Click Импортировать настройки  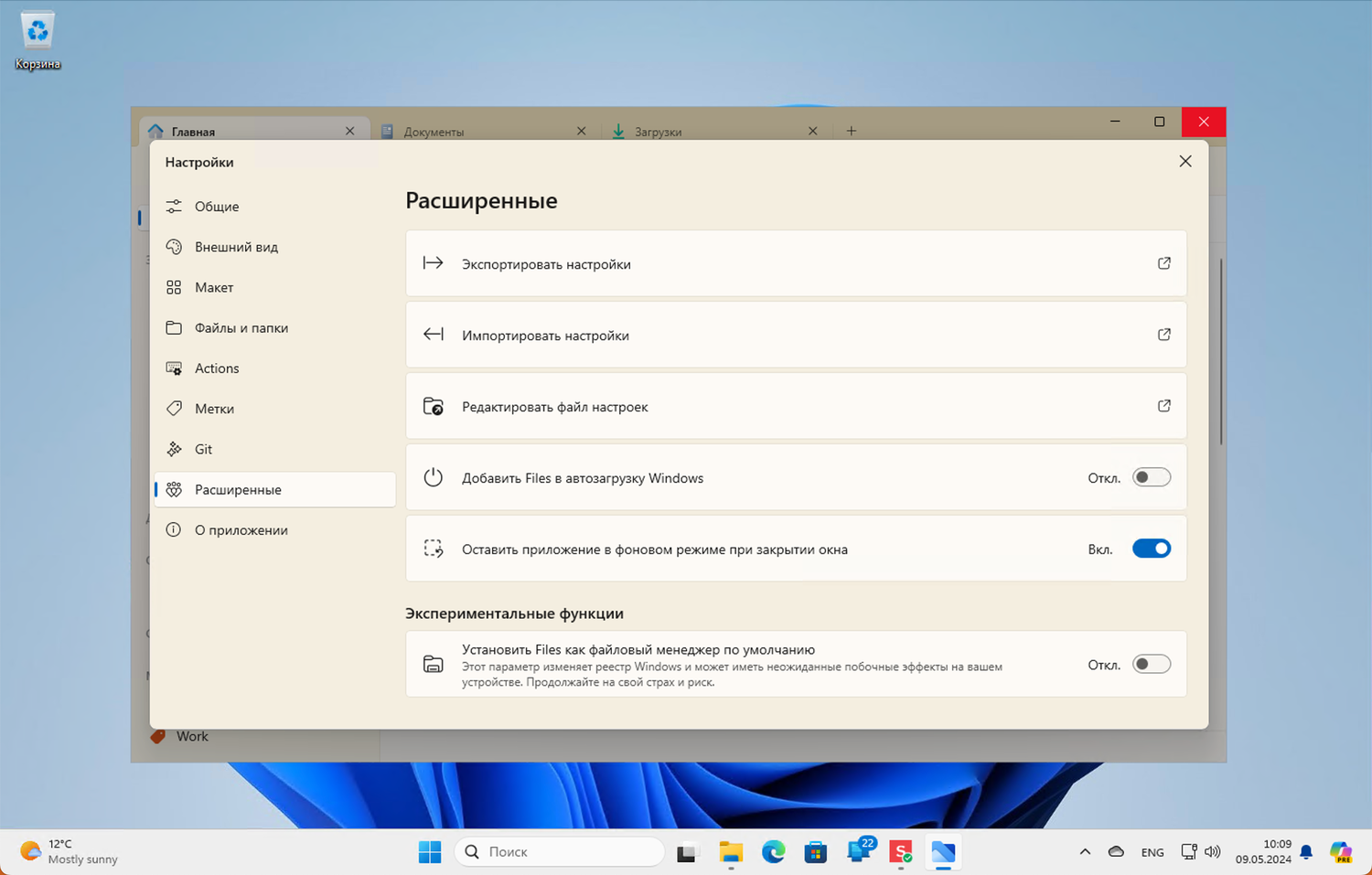[x=796, y=335]
